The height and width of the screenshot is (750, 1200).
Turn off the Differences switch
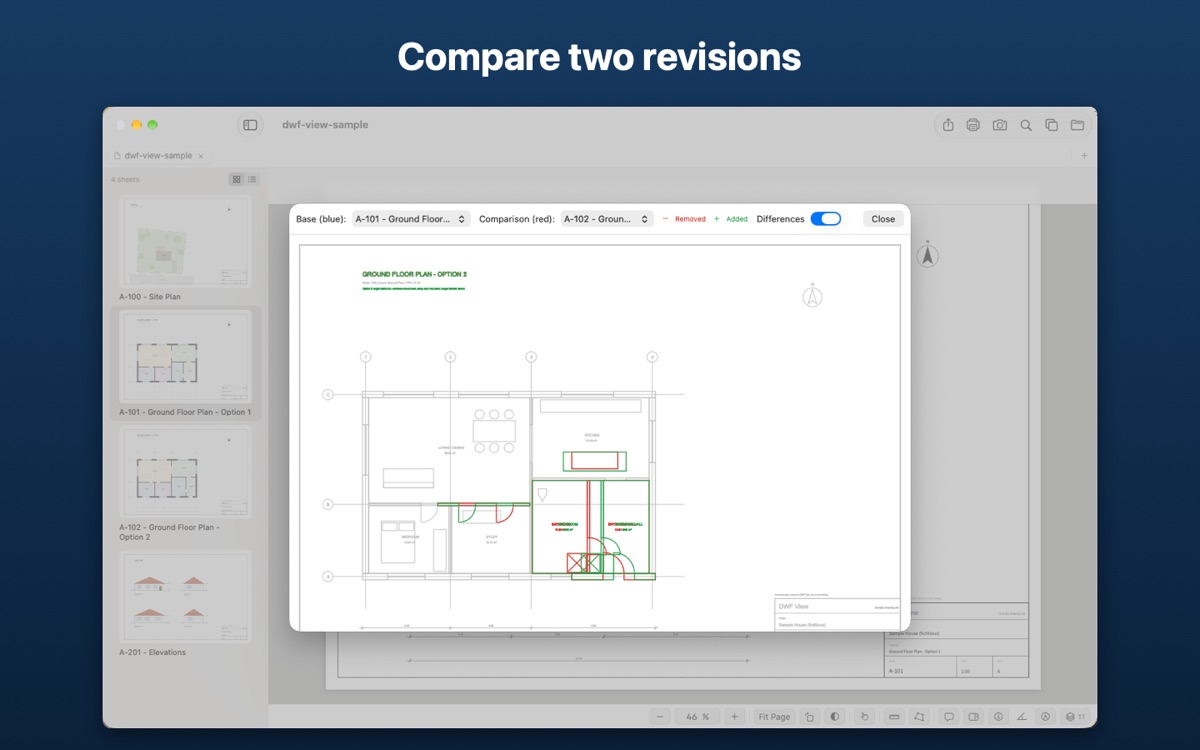826,219
